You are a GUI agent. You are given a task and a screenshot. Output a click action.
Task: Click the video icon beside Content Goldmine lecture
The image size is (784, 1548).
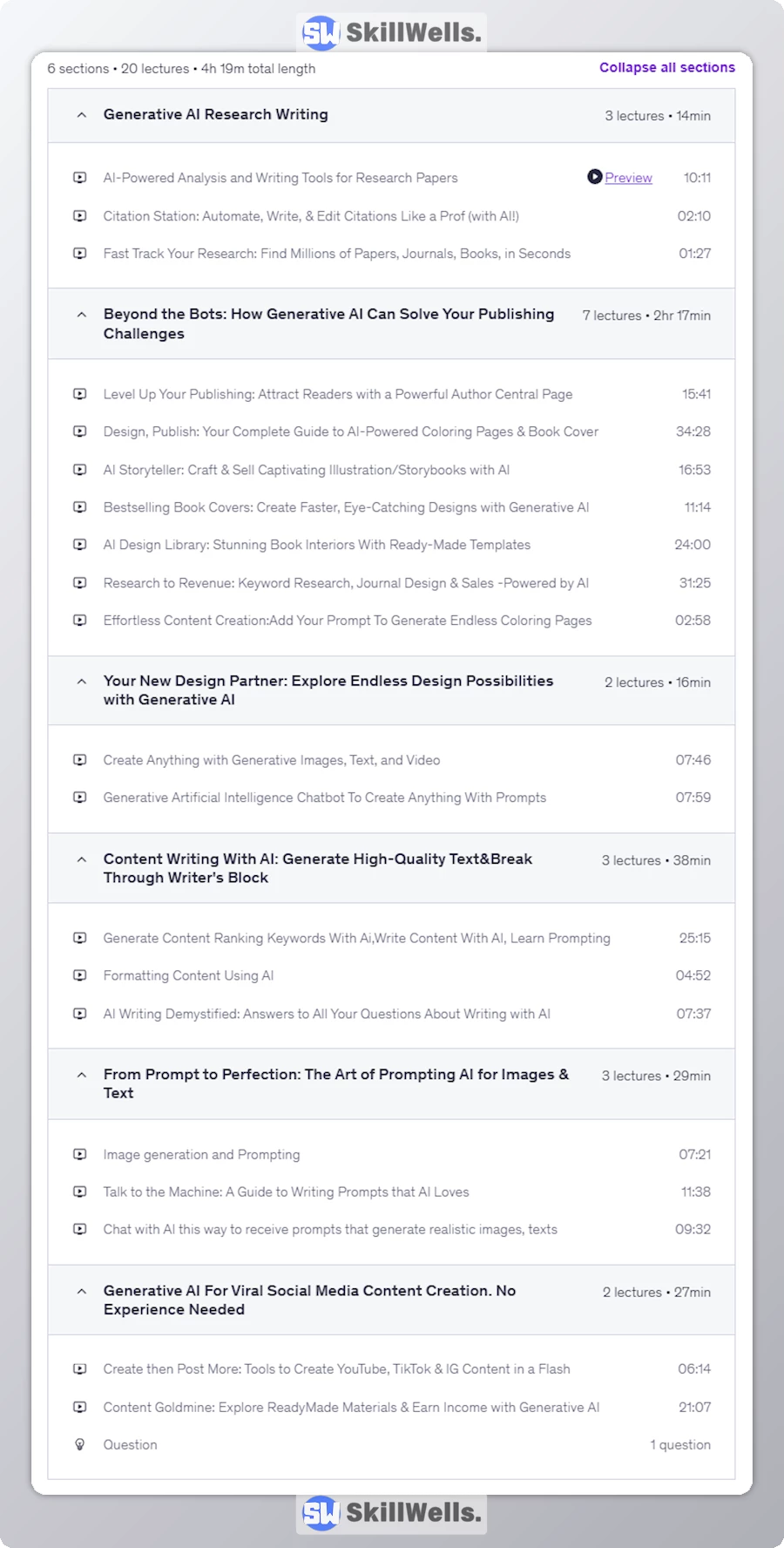[x=80, y=1407]
